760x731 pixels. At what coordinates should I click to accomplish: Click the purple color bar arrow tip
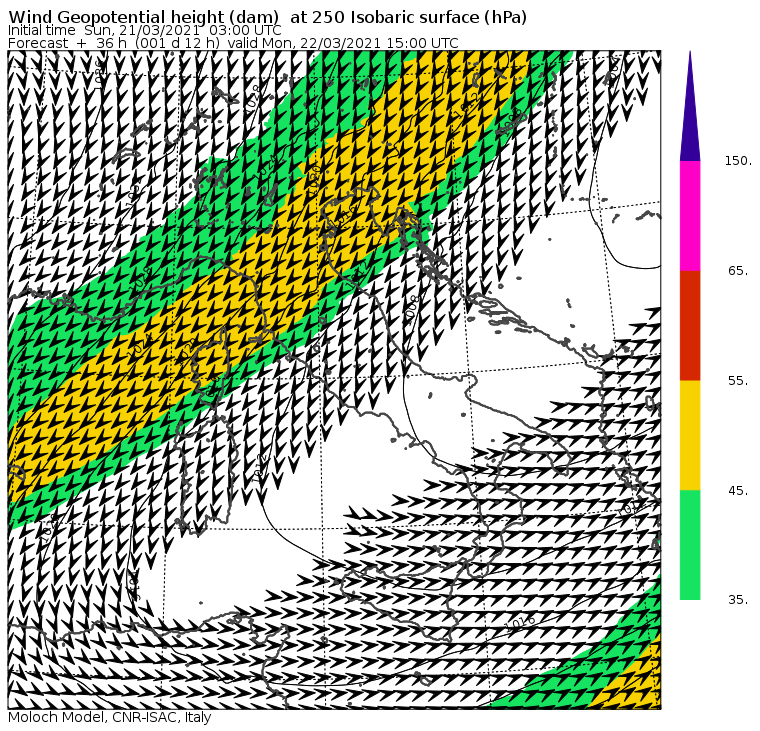(690, 106)
